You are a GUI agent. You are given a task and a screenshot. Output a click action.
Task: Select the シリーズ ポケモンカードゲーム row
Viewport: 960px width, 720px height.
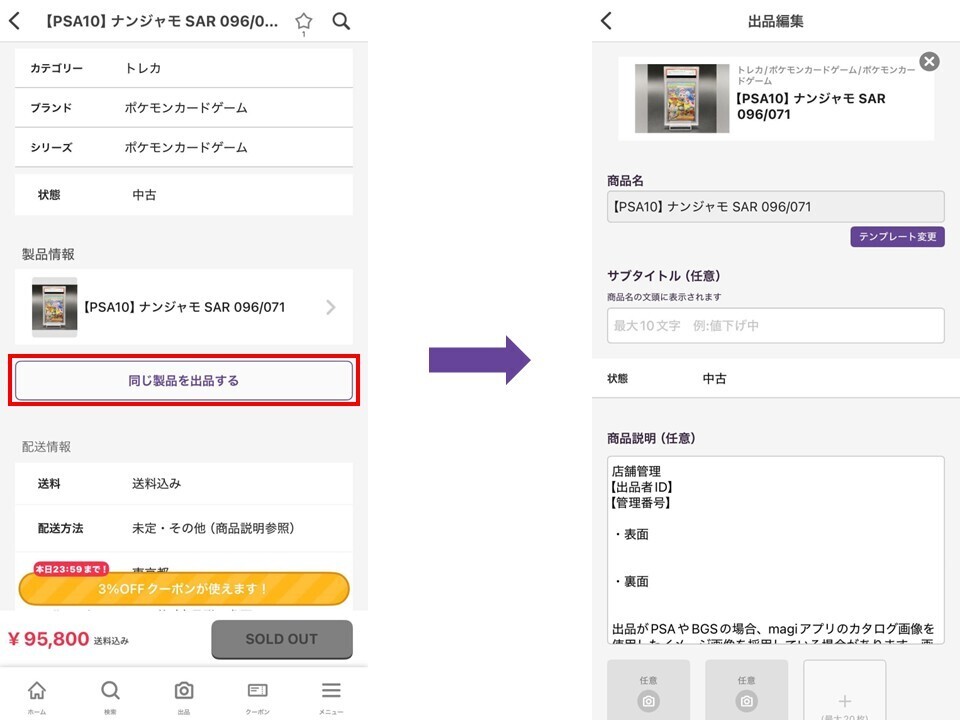pos(184,147)
